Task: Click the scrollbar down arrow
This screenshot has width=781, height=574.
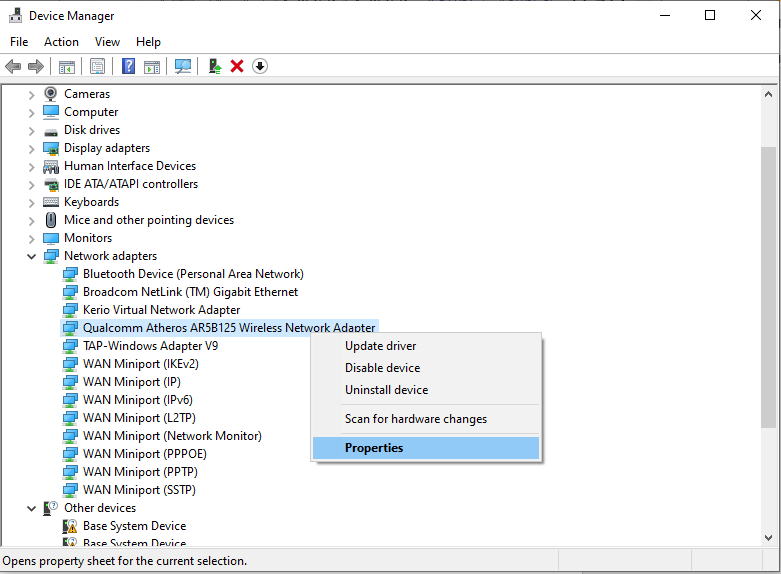Action: tap(768, 538)
